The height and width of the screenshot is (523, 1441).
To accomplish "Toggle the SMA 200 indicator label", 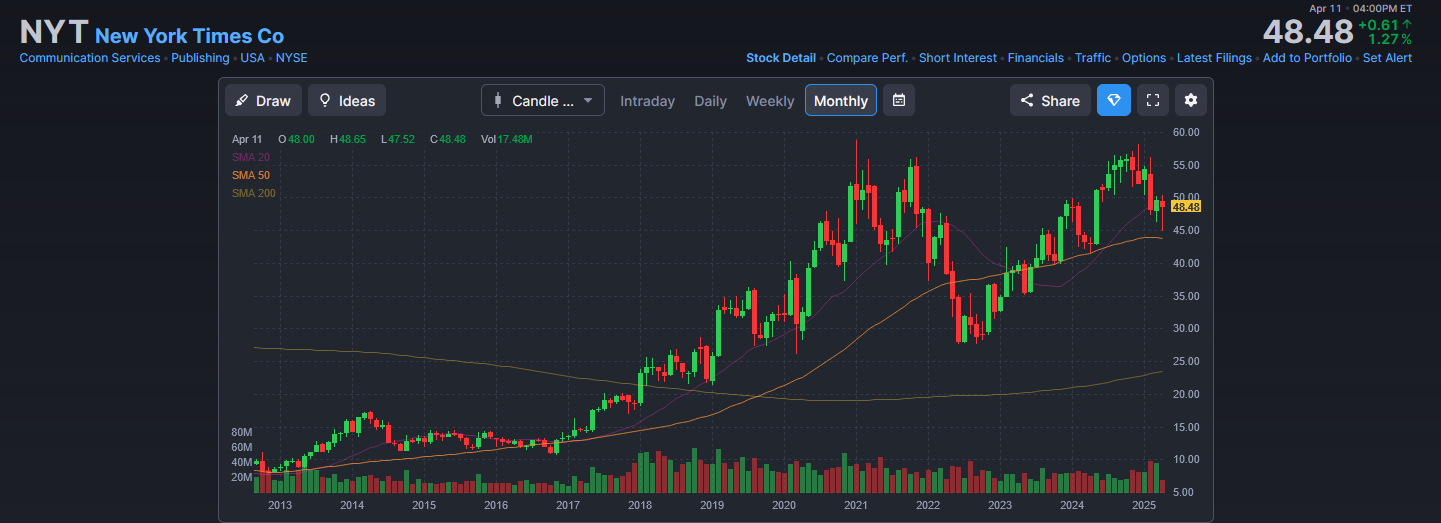I will click(253, 193).
